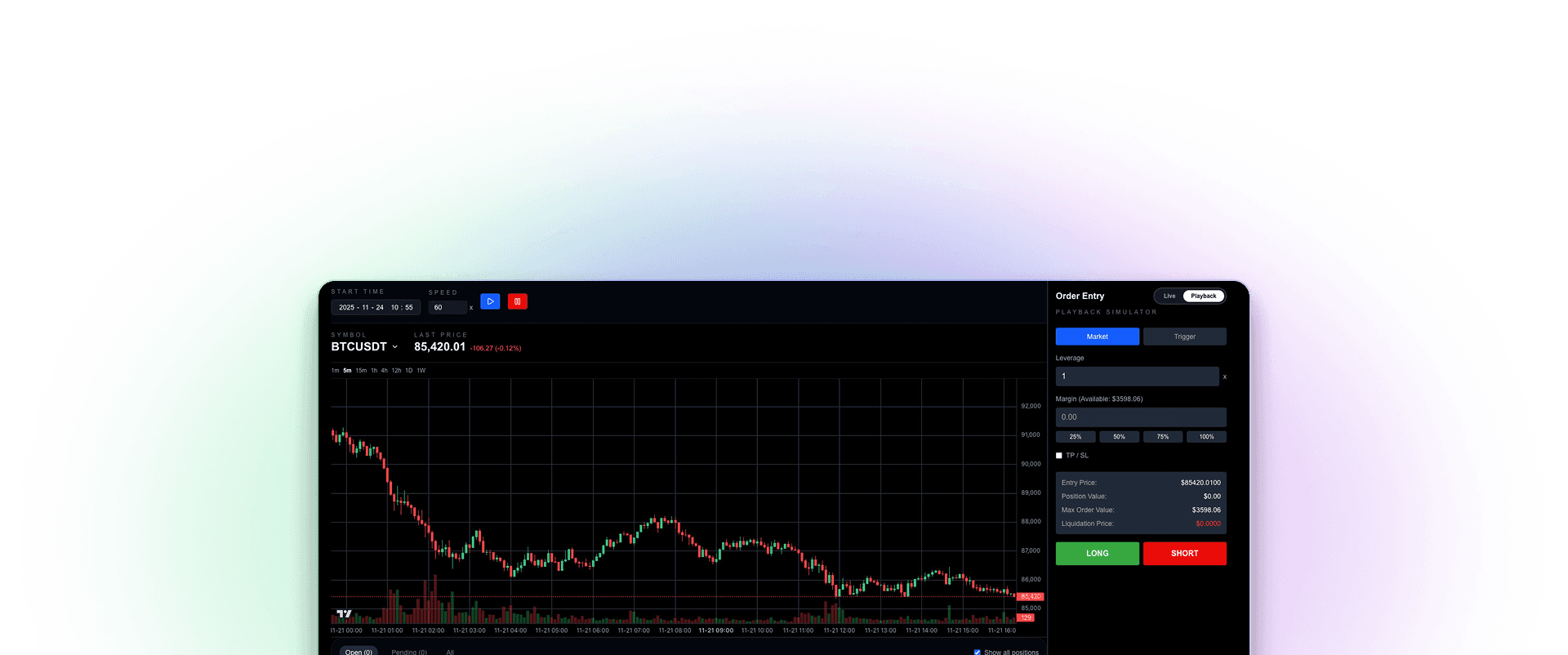Click the TradingView logo on the chart
Viewport: 1568px width, 655px height.
pos(344,613)
